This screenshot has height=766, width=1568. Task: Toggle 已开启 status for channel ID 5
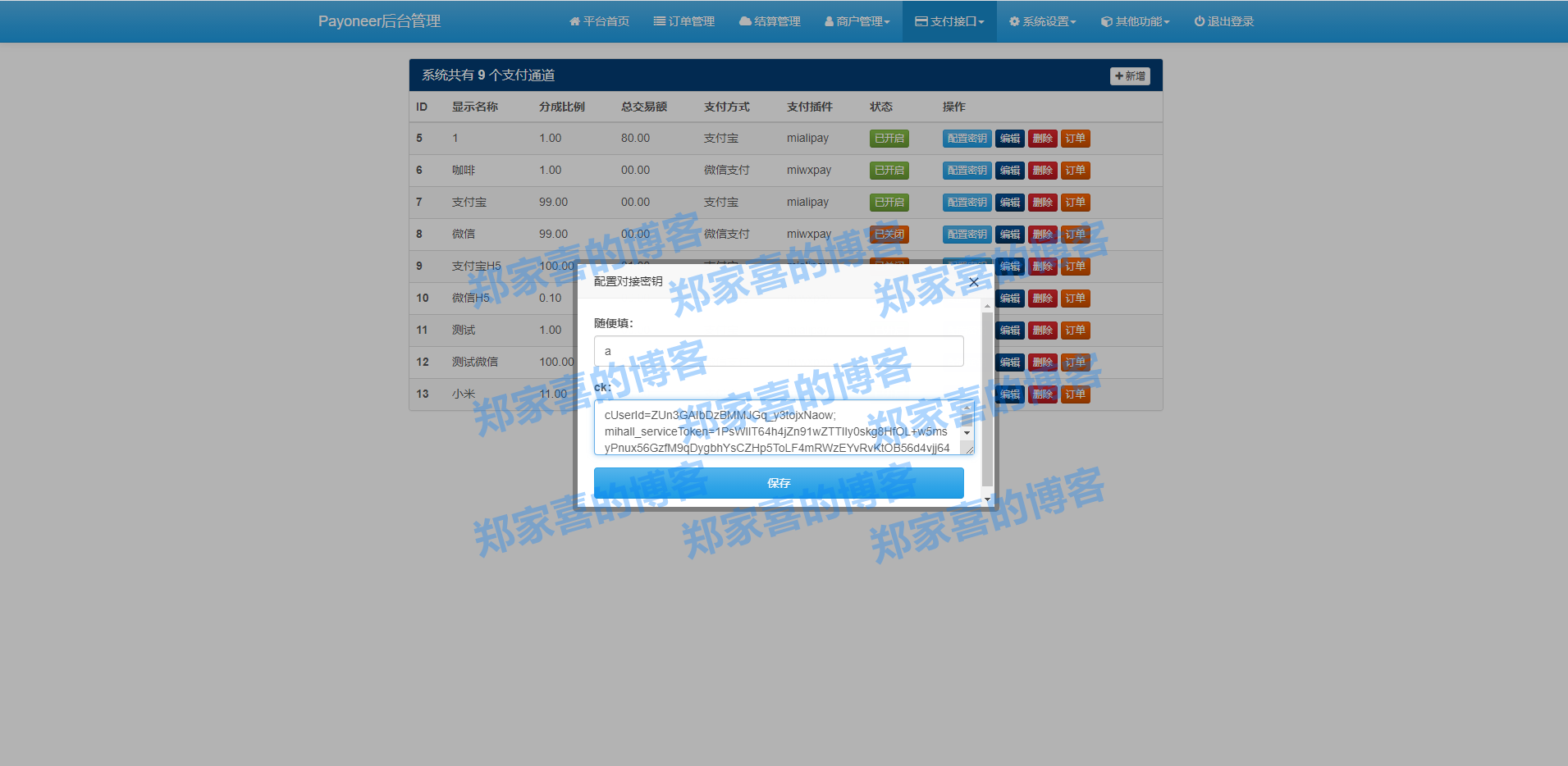point(889,139)
